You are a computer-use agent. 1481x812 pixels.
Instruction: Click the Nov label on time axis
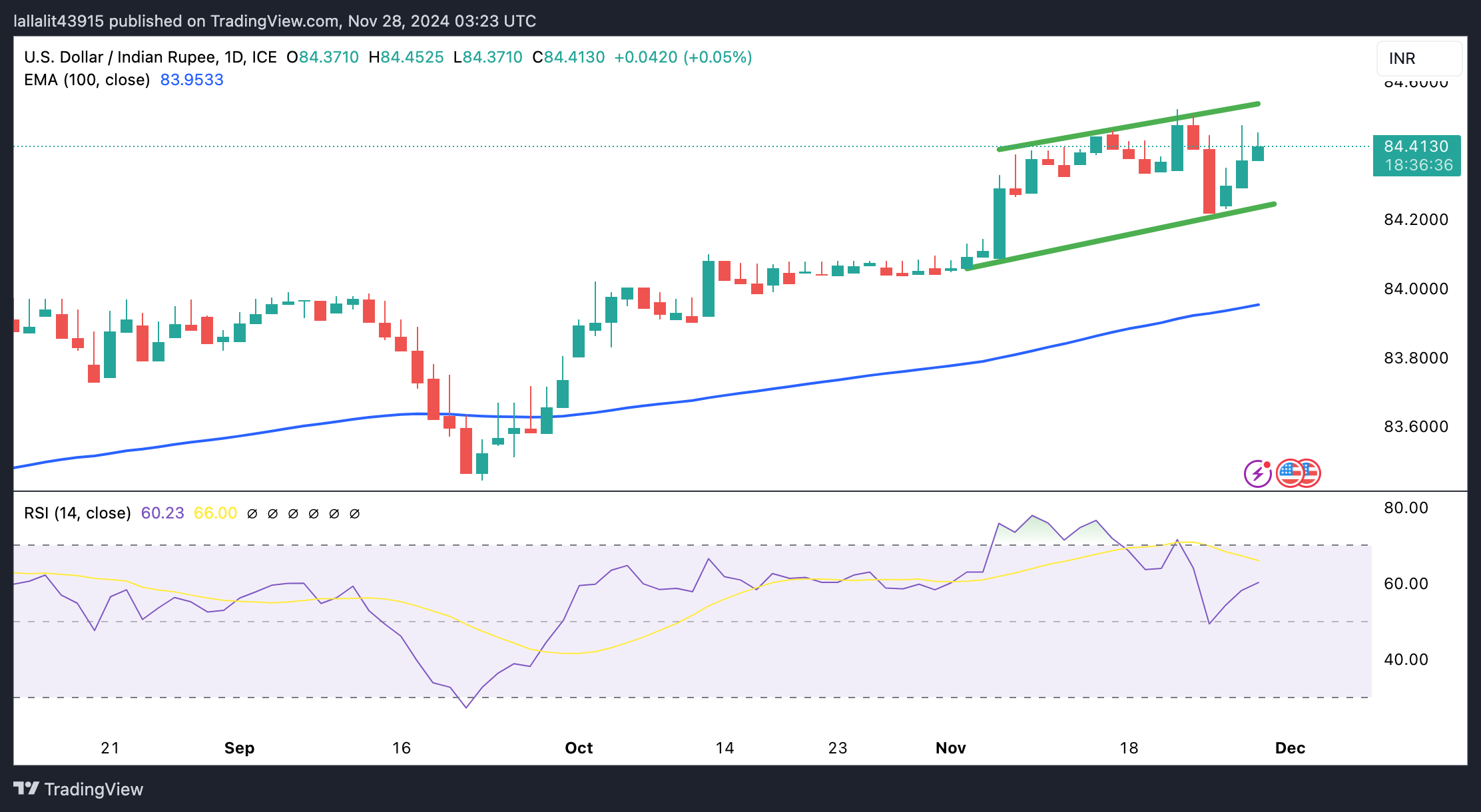pos(950,747)
